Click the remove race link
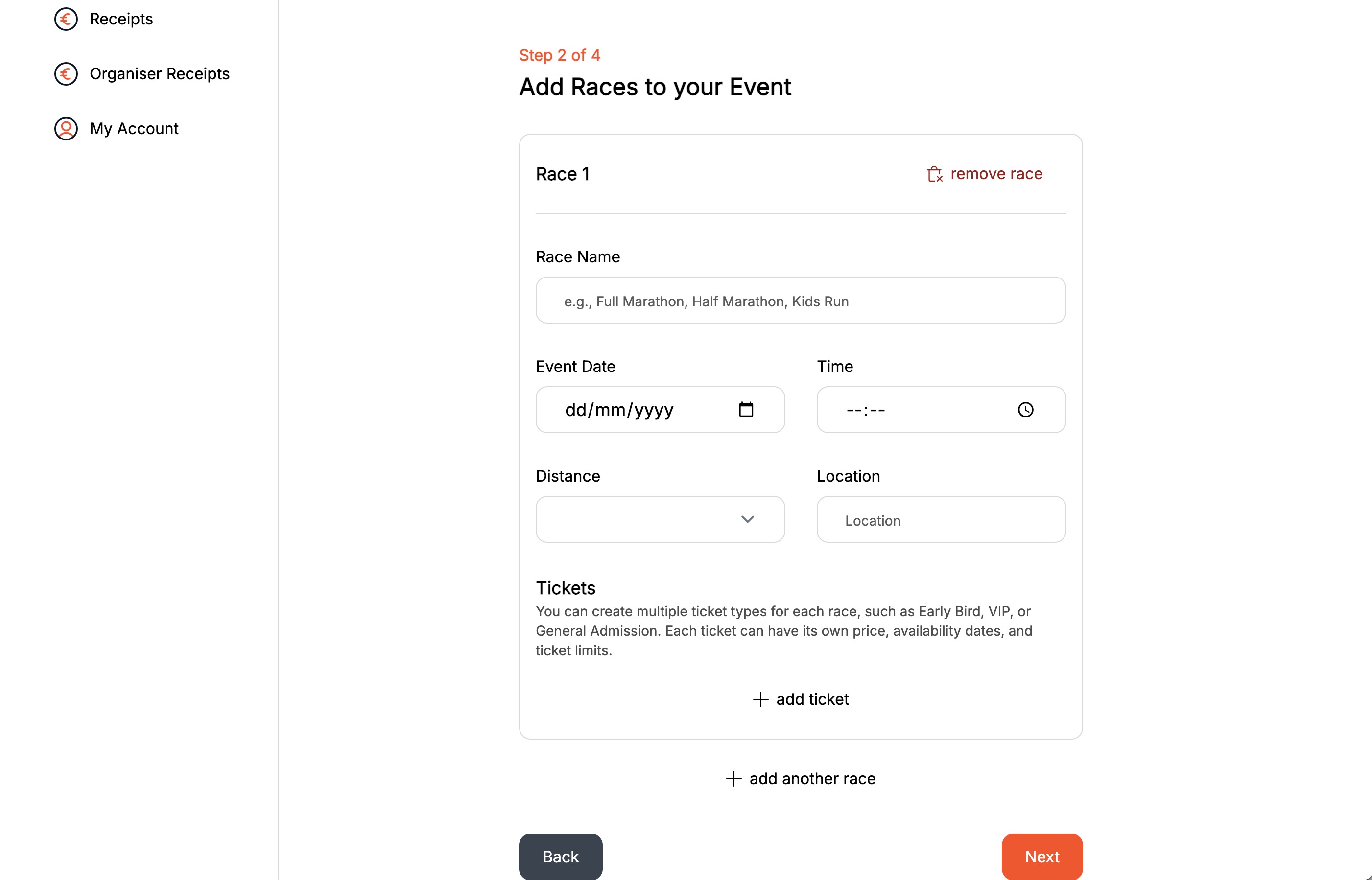1372x880 pixels. click(996, 174)
